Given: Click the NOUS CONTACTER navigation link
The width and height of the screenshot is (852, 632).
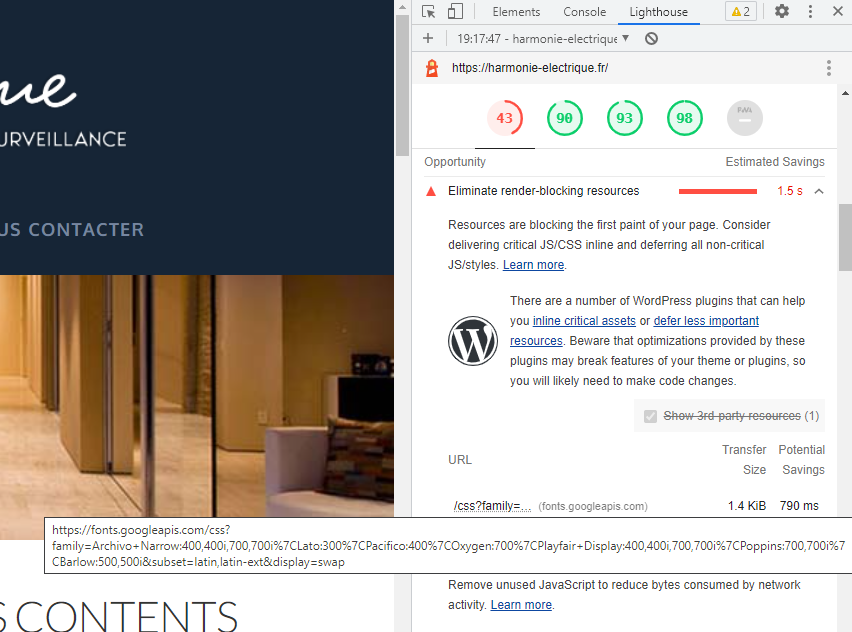Looking at the screenshot, I should [72, 229].
